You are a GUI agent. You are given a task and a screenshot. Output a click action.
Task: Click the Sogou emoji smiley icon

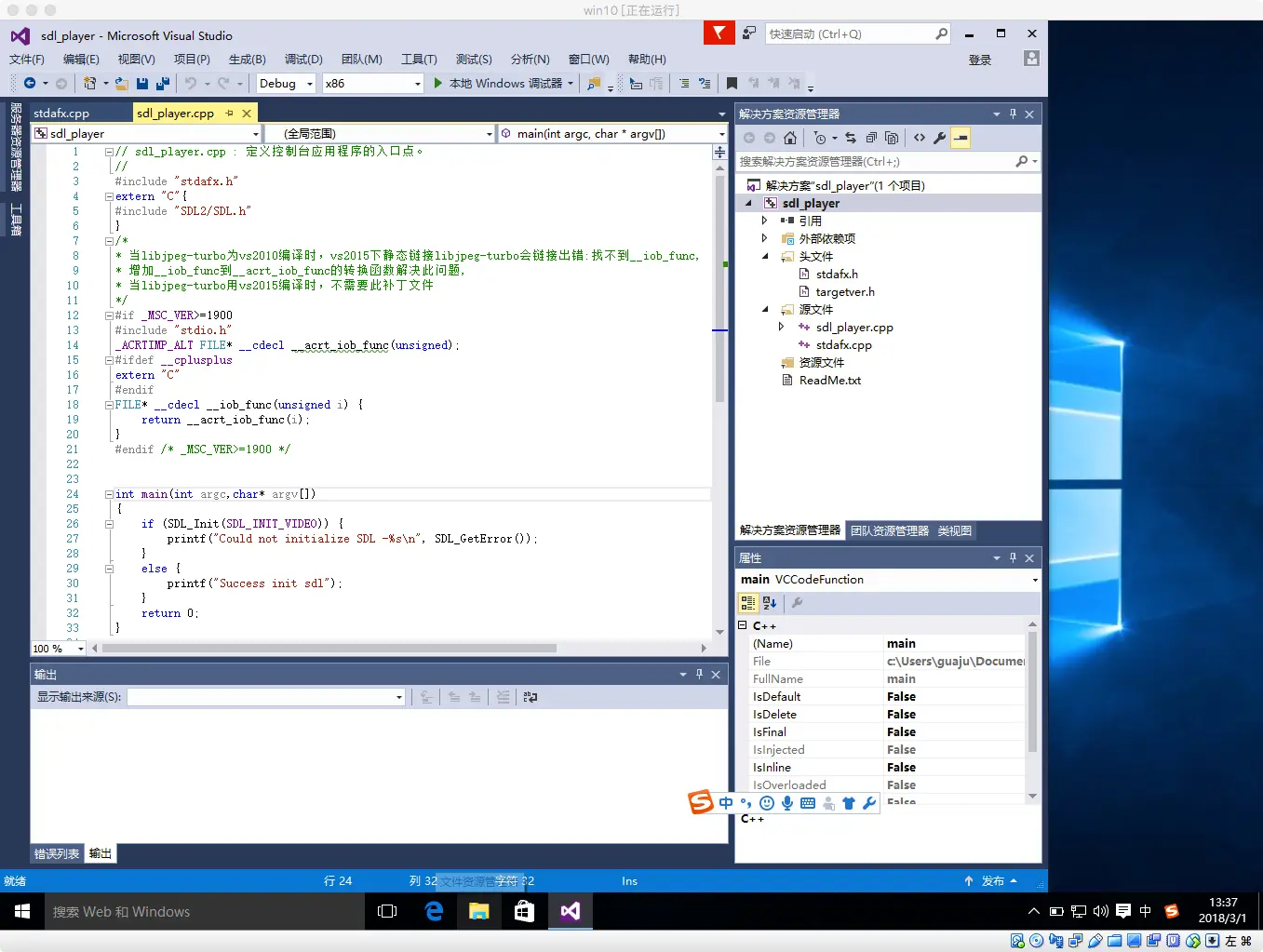click(x=767, y=803)
